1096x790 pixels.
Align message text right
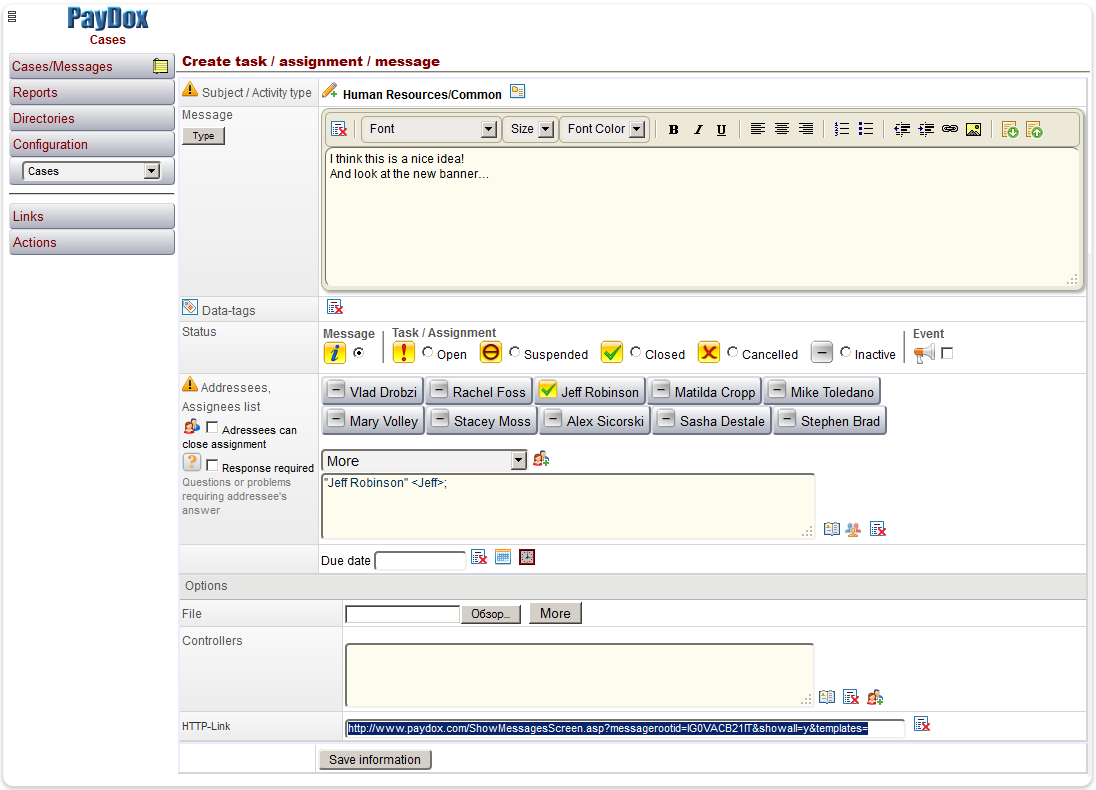tap(805, 129)
